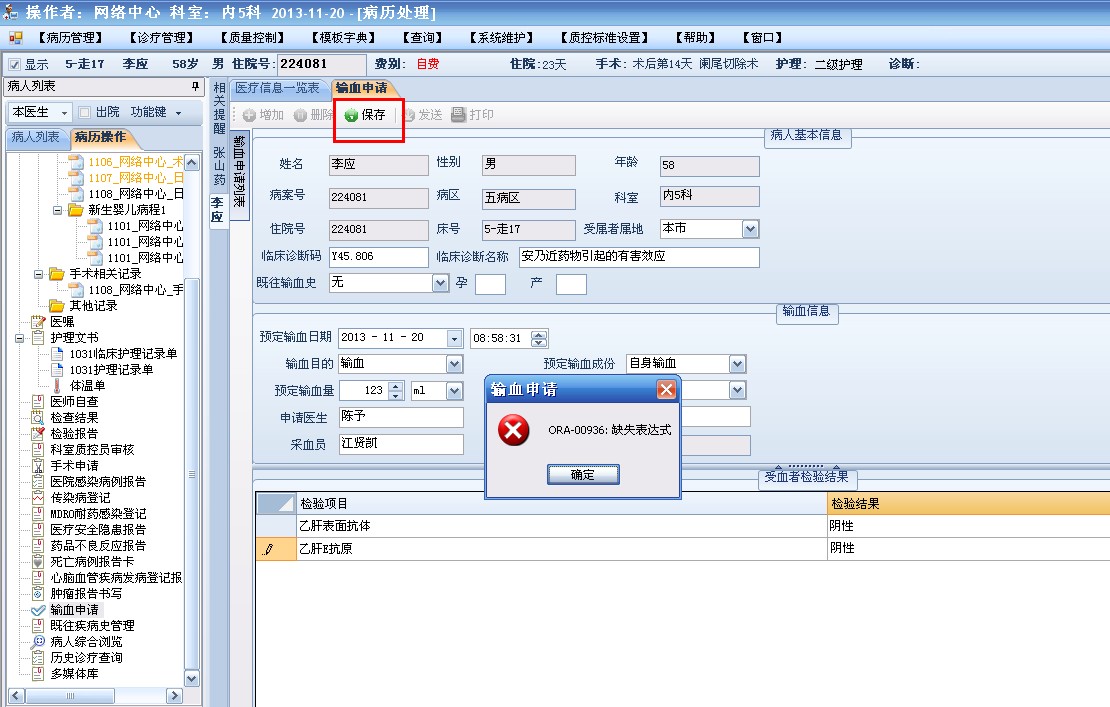
Task: Open the 预定输血成份 dropdown
Action: 738,364
